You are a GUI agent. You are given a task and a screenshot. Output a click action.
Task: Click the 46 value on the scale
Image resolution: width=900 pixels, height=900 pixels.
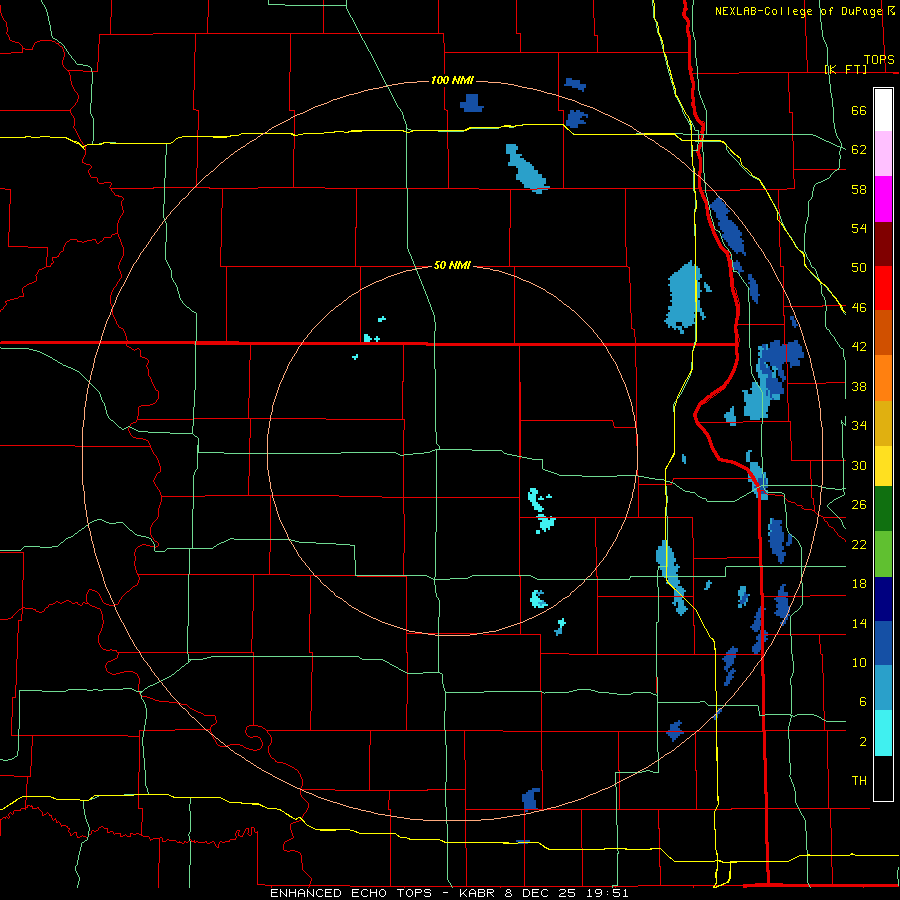859,308
